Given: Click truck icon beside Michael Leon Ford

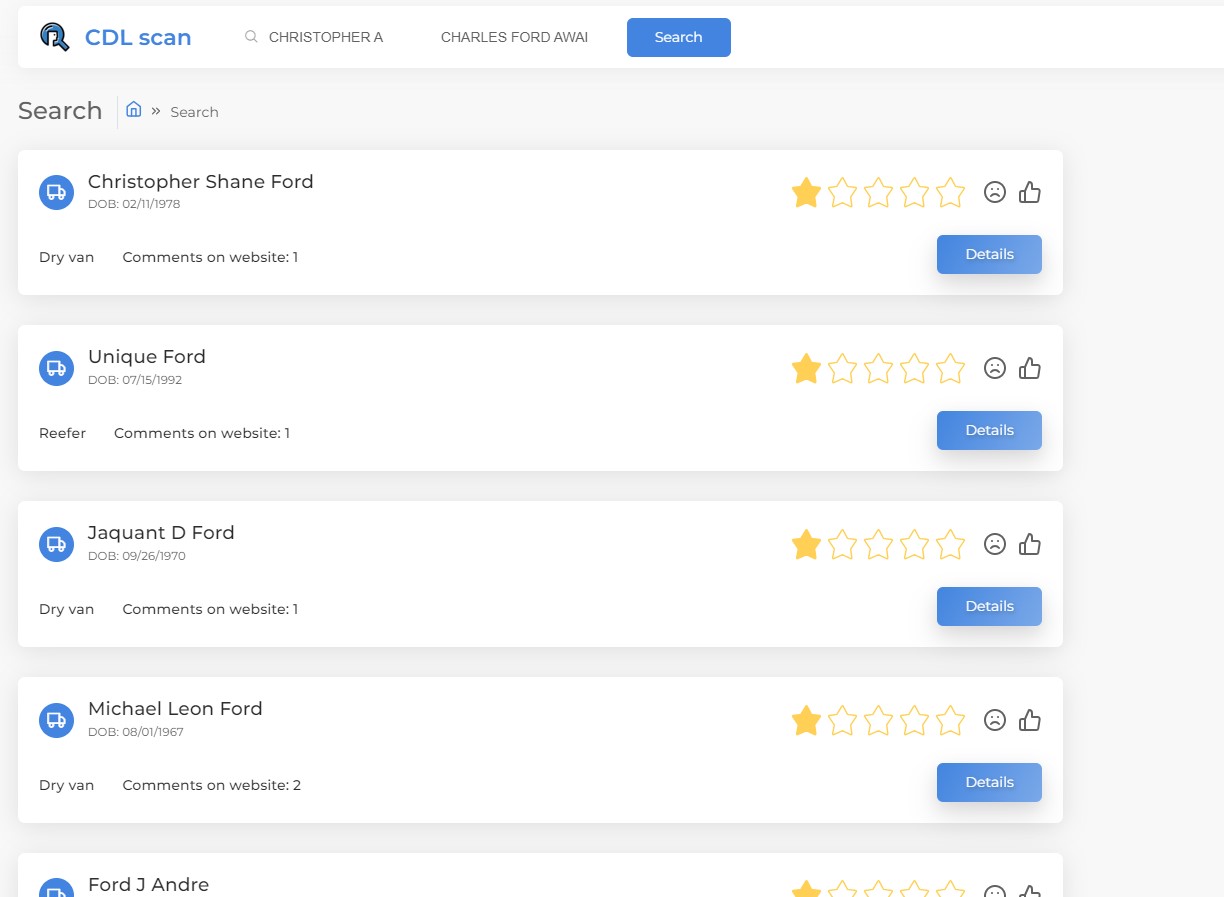Looking at the screenshot, I should (x=56, y=720).
